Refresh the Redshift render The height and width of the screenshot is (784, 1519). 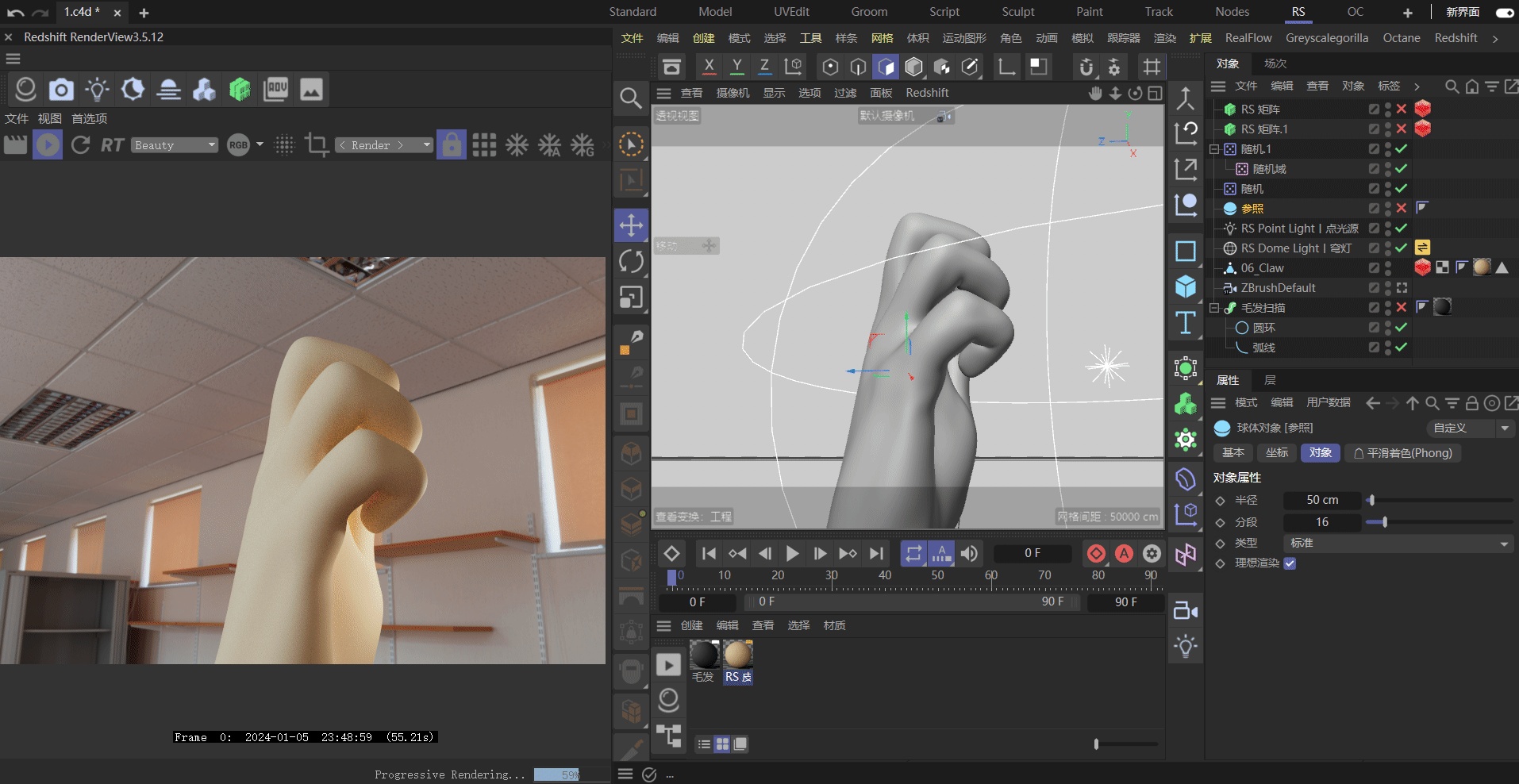(x=80, y=145)
